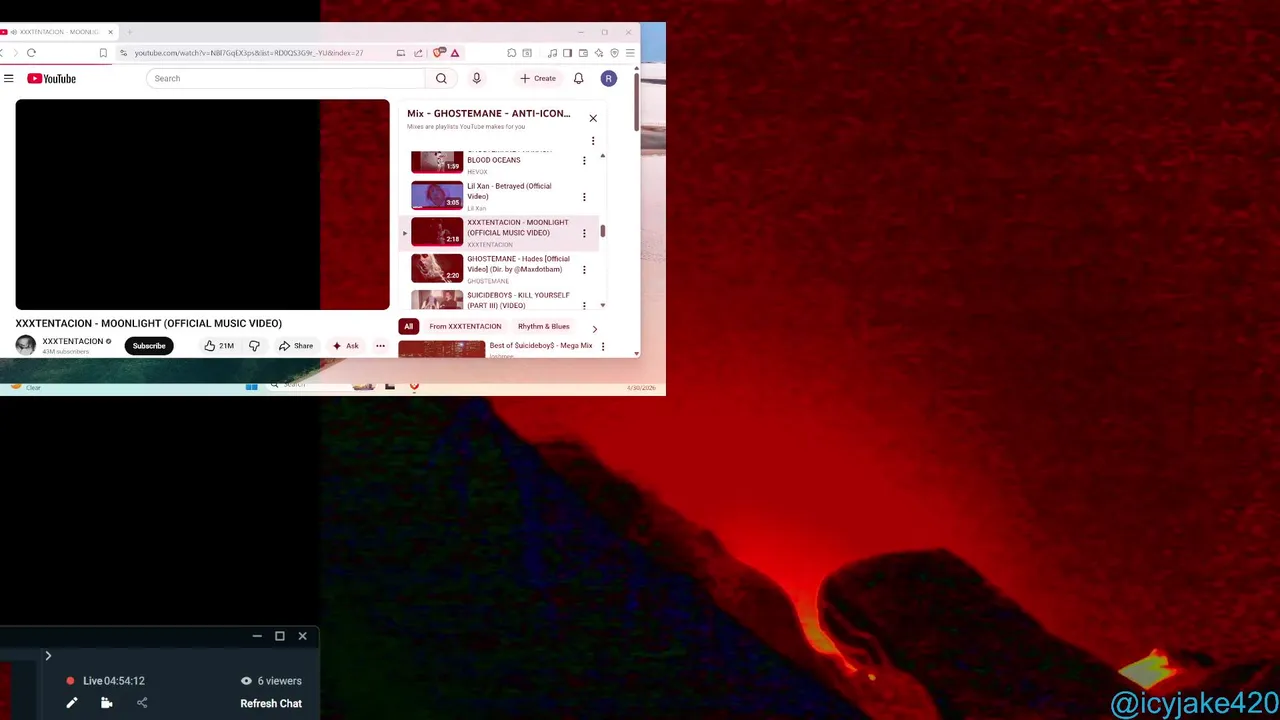Bookmark this page using the bookmark icon
The height and width of the screenshot is (720, 1280).
(x=103, y=53)
